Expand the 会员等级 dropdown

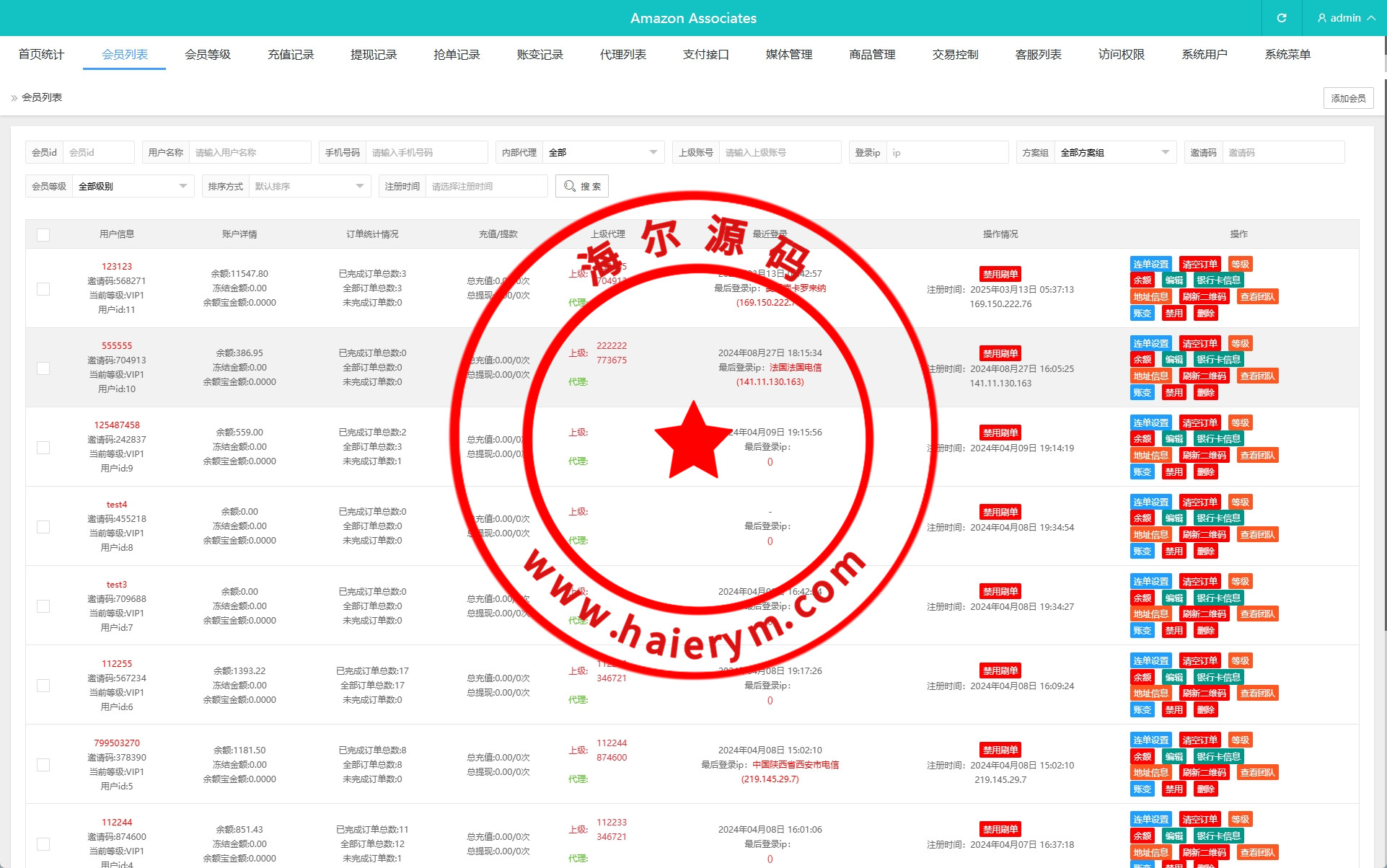coord(132,187)
